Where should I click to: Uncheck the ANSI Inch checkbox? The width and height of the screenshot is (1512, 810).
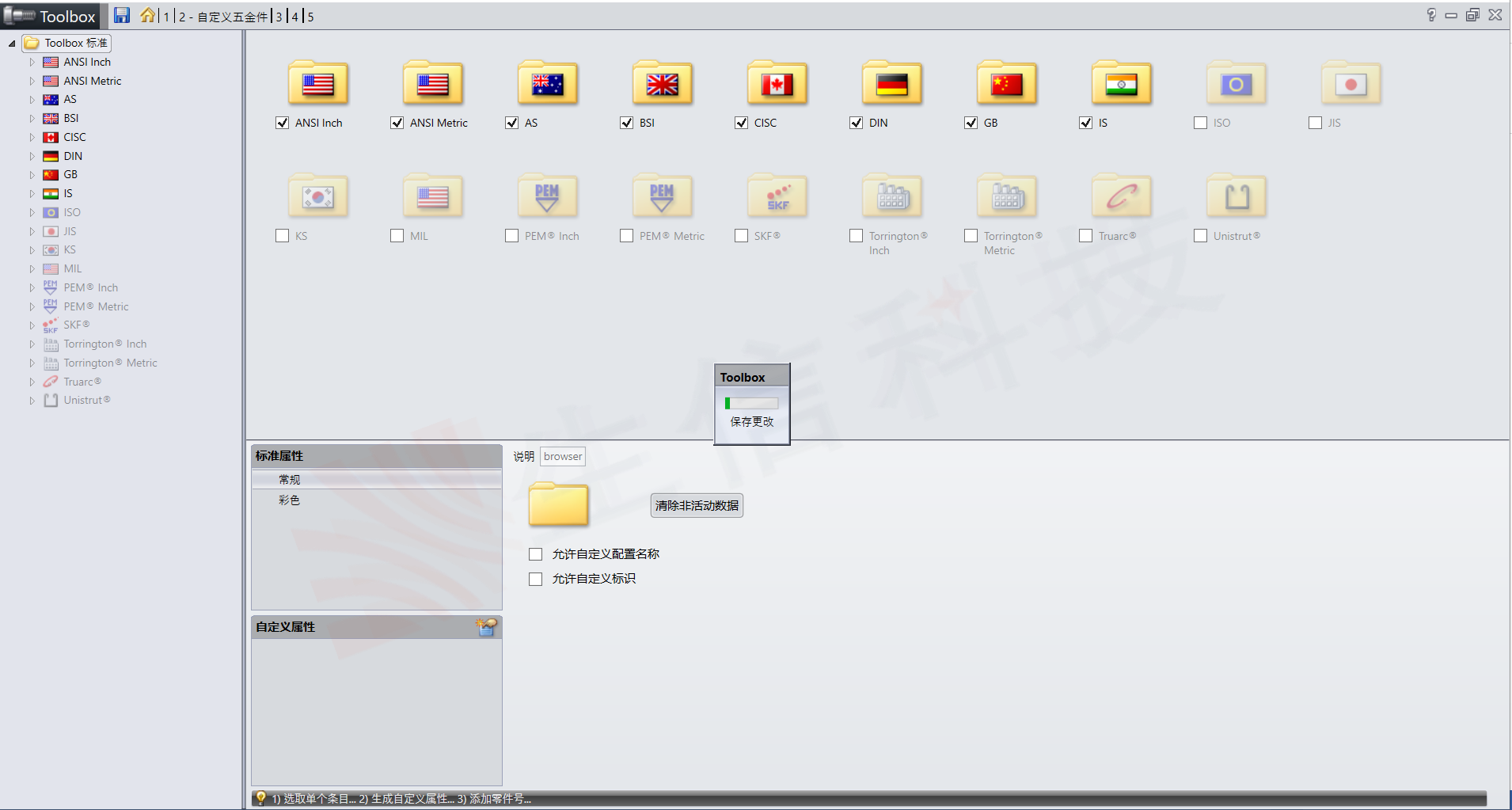(282, 123)
